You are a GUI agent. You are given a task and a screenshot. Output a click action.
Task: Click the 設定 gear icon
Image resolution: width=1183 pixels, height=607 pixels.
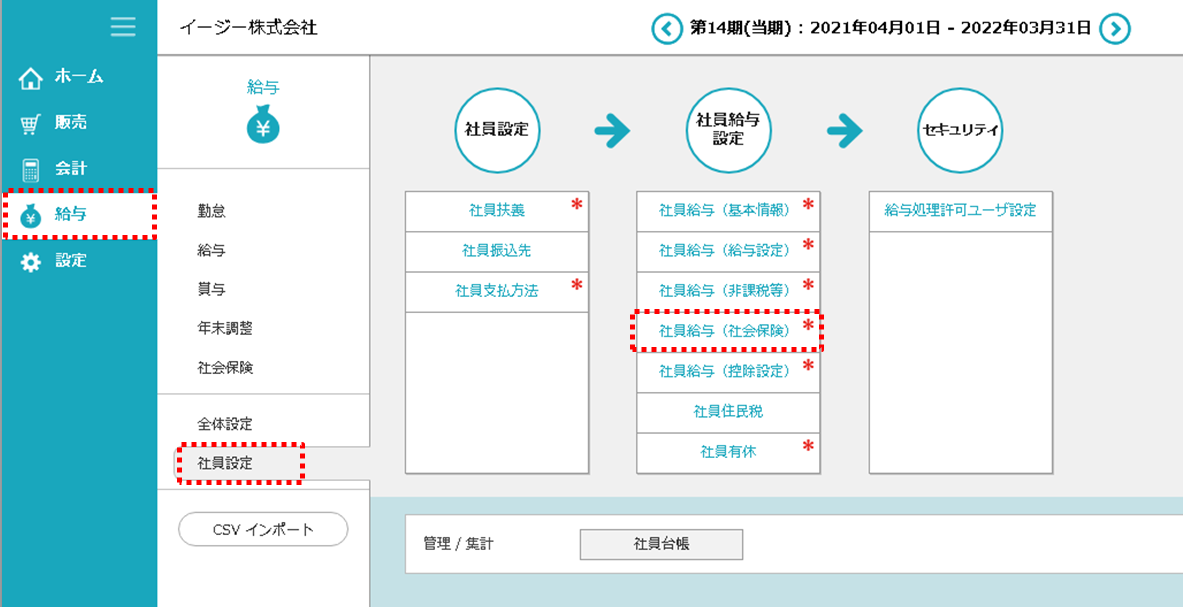(31, 261)
